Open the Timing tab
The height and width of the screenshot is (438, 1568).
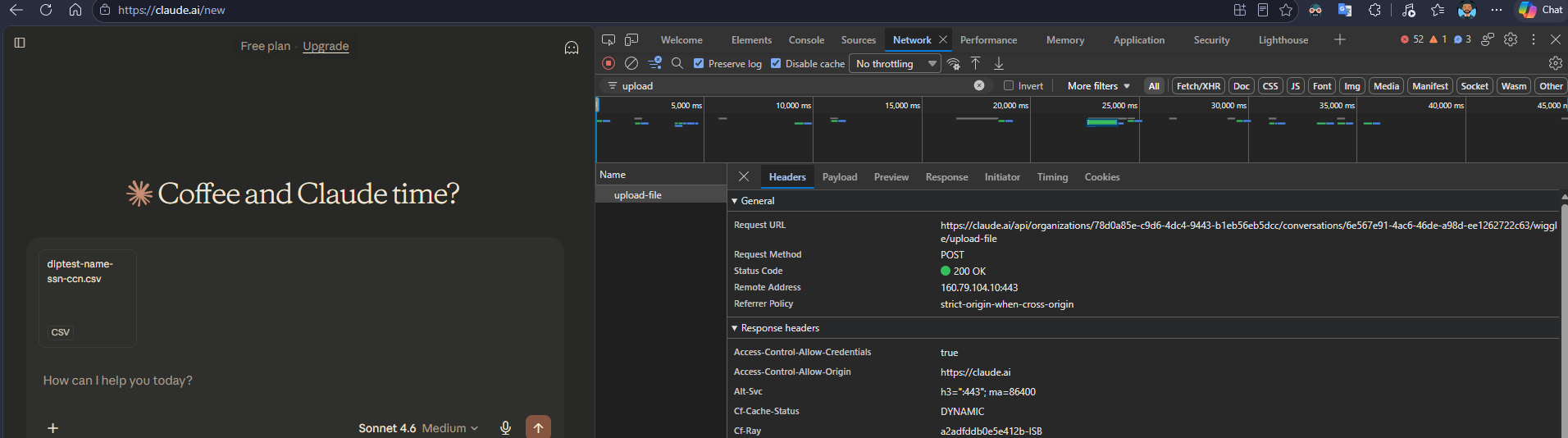(x=1052, y=176)
